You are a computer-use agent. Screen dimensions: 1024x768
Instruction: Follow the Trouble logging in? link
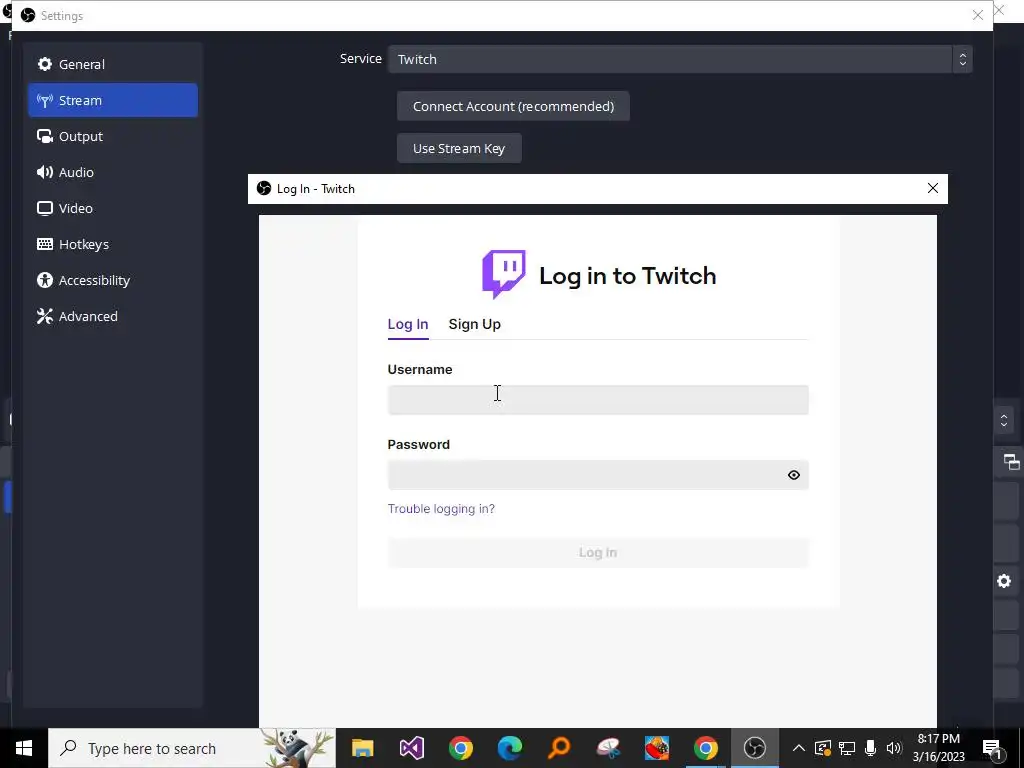441,509
